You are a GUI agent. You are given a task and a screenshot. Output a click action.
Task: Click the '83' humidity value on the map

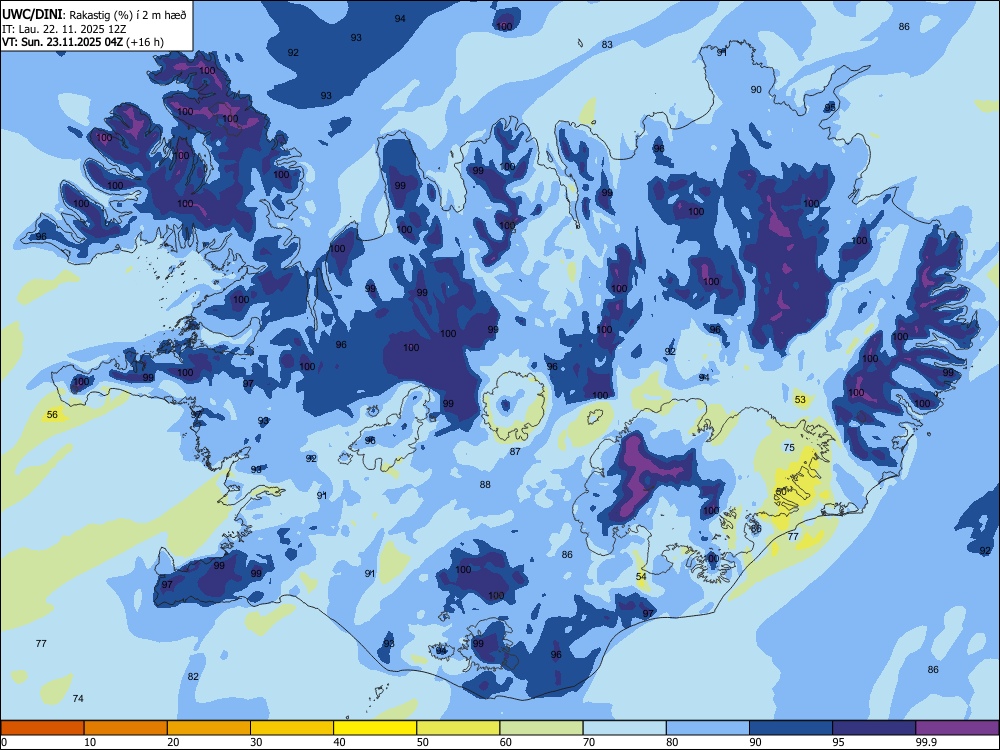(x=607, y=45)
